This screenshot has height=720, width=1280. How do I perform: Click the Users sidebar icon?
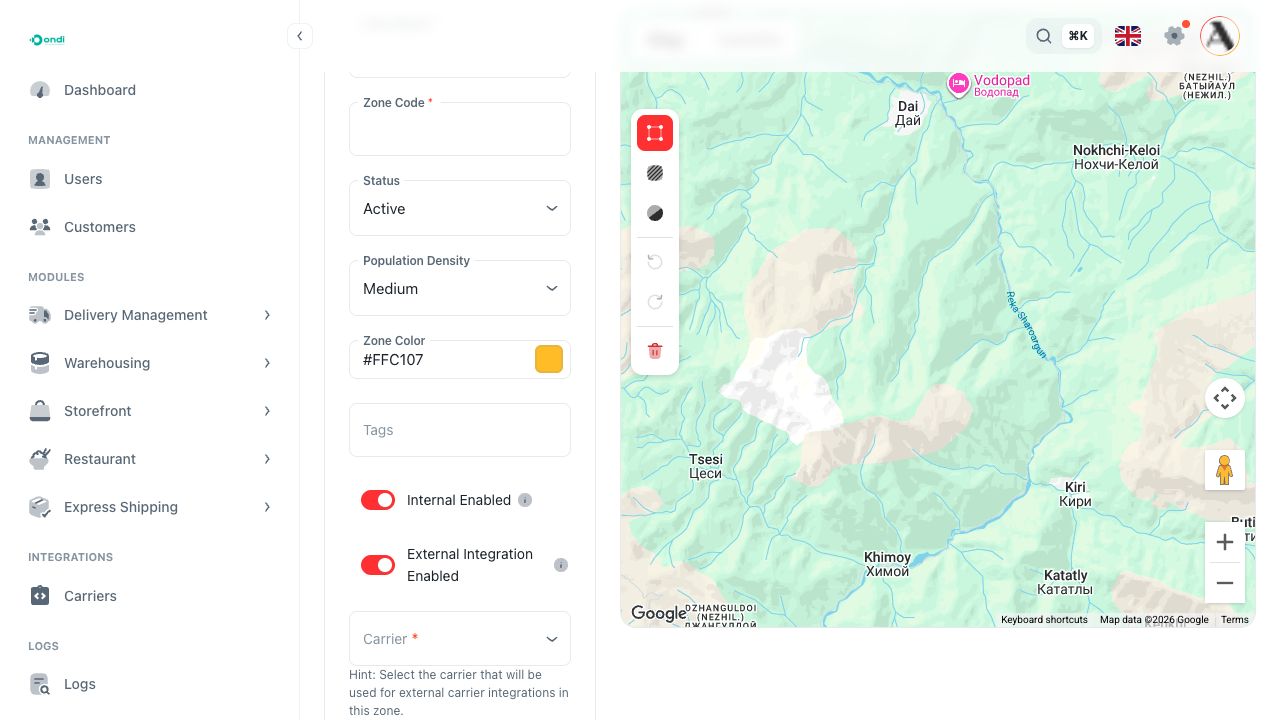point(40,179)
